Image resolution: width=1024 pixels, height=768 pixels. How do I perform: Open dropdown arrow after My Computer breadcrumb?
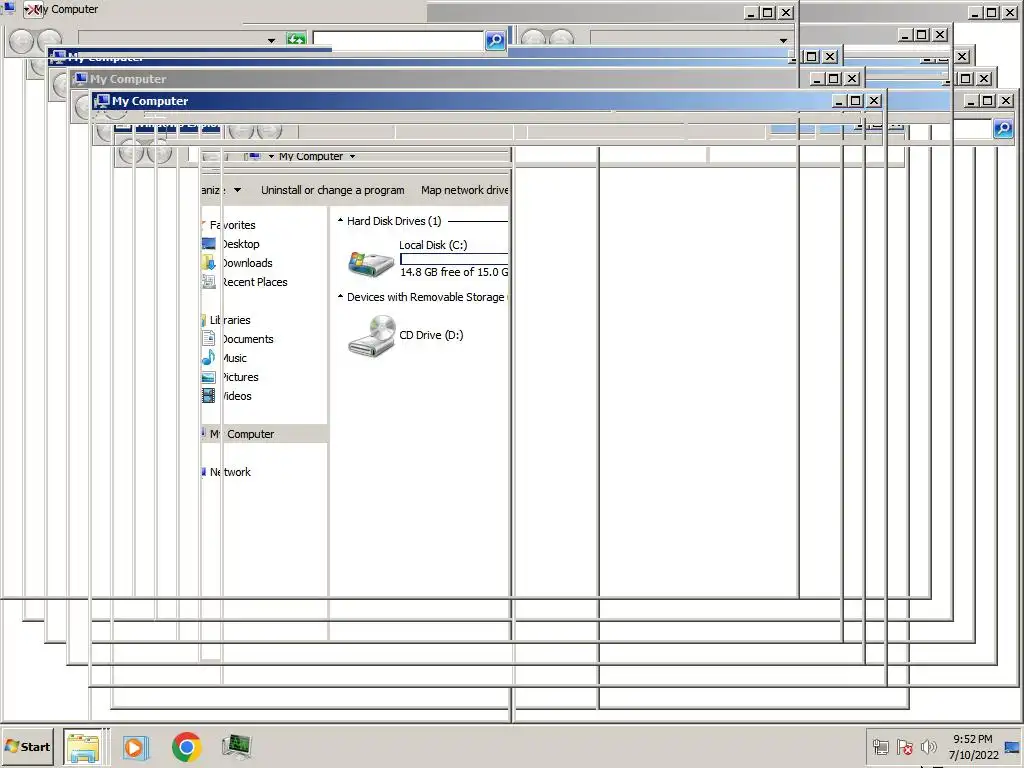[353, 156]
